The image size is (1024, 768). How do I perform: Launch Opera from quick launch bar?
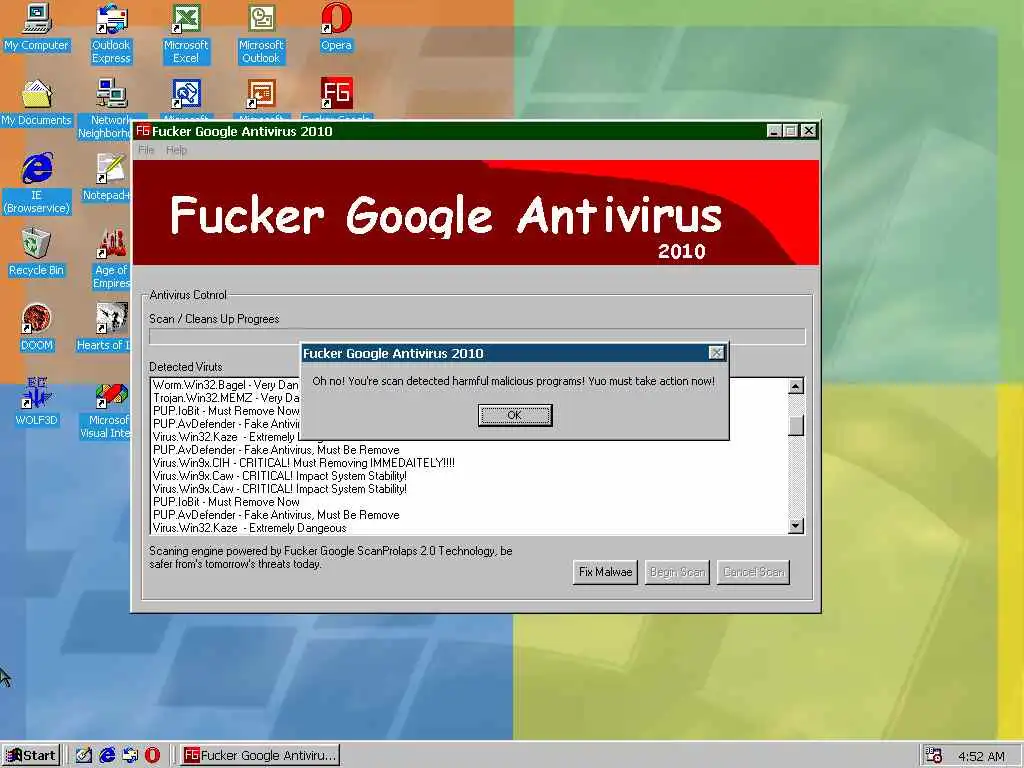coord(152,755)
